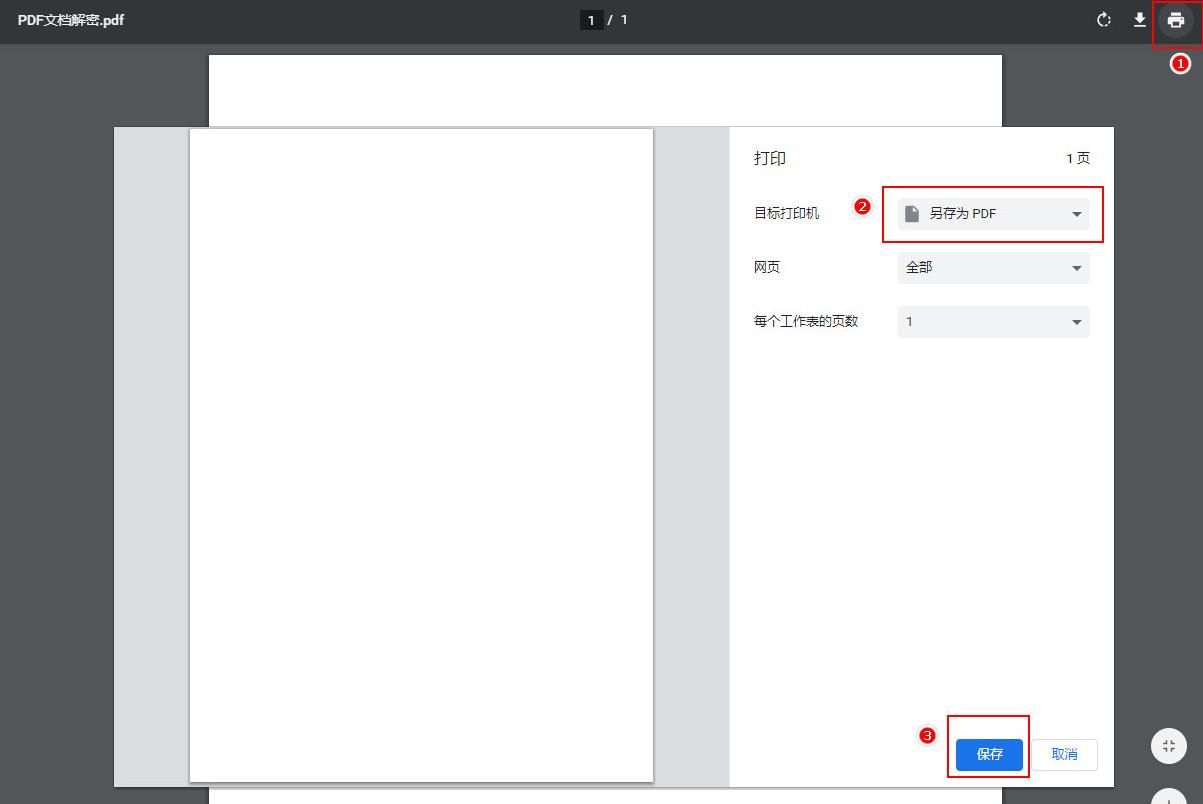This screenshot has height=804, width=1203.
Task: Cancel printing with the 取消 button
Action: coord(1064,754)
